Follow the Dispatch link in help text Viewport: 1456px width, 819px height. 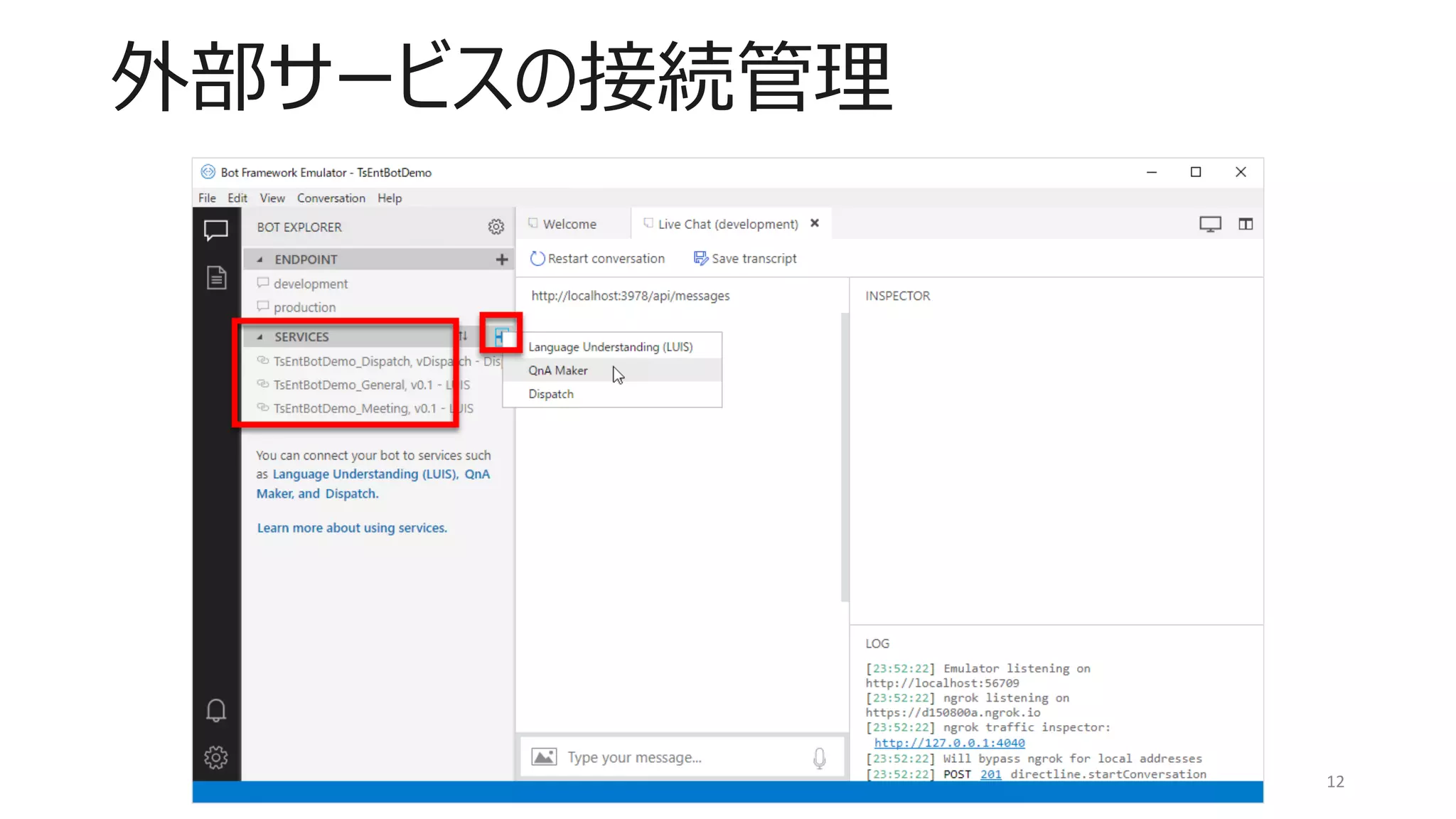tap(352, 493)
